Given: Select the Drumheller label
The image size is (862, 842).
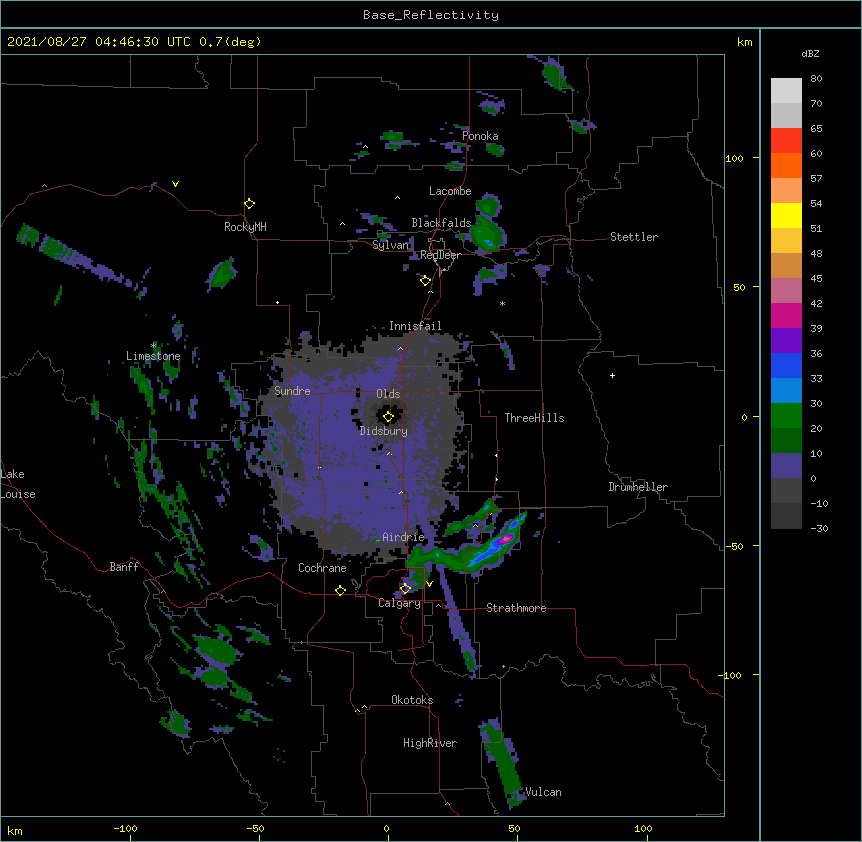Looking at the screenshot, I should 638,487.
